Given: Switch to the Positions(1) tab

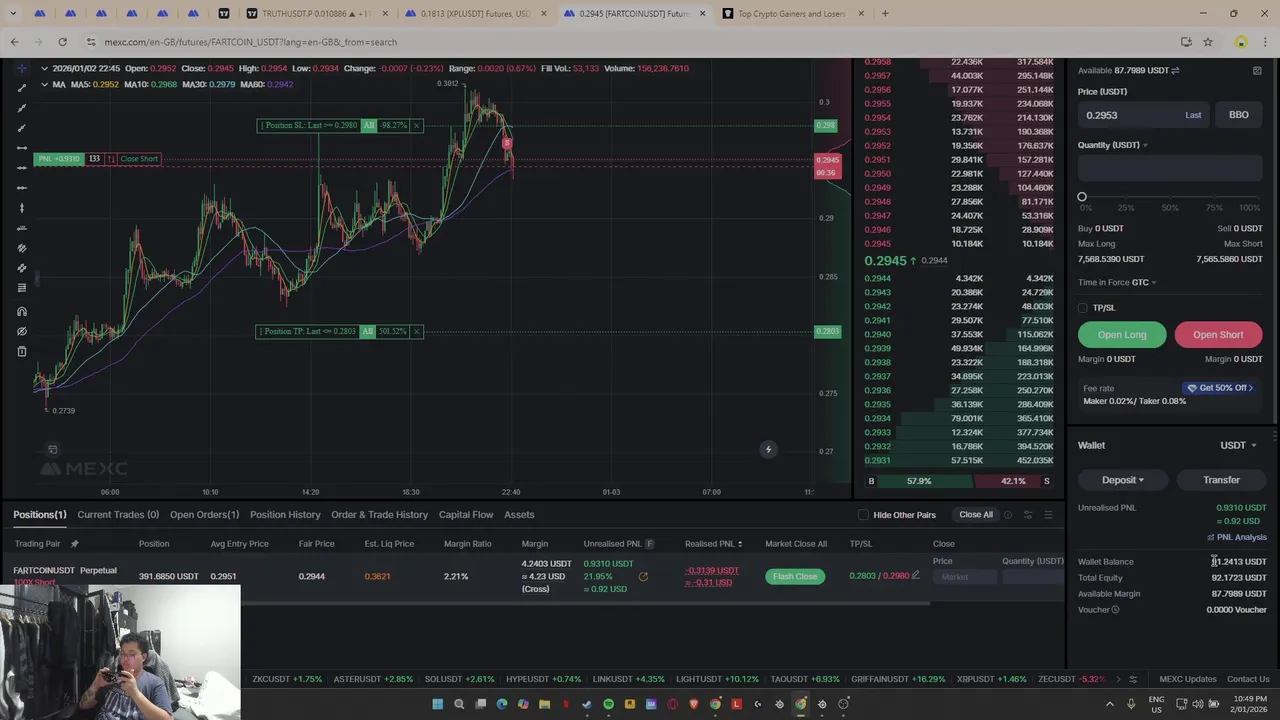Looking at the screenshot, I should 40,515.
